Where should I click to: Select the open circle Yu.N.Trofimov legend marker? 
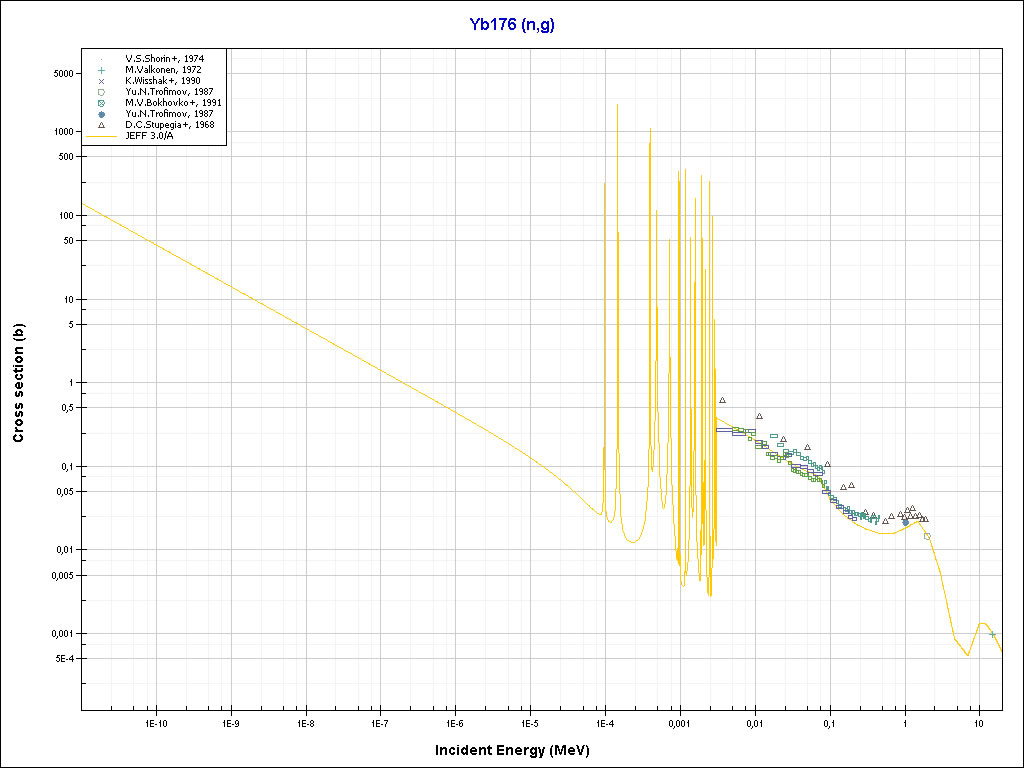click(102, 92)
